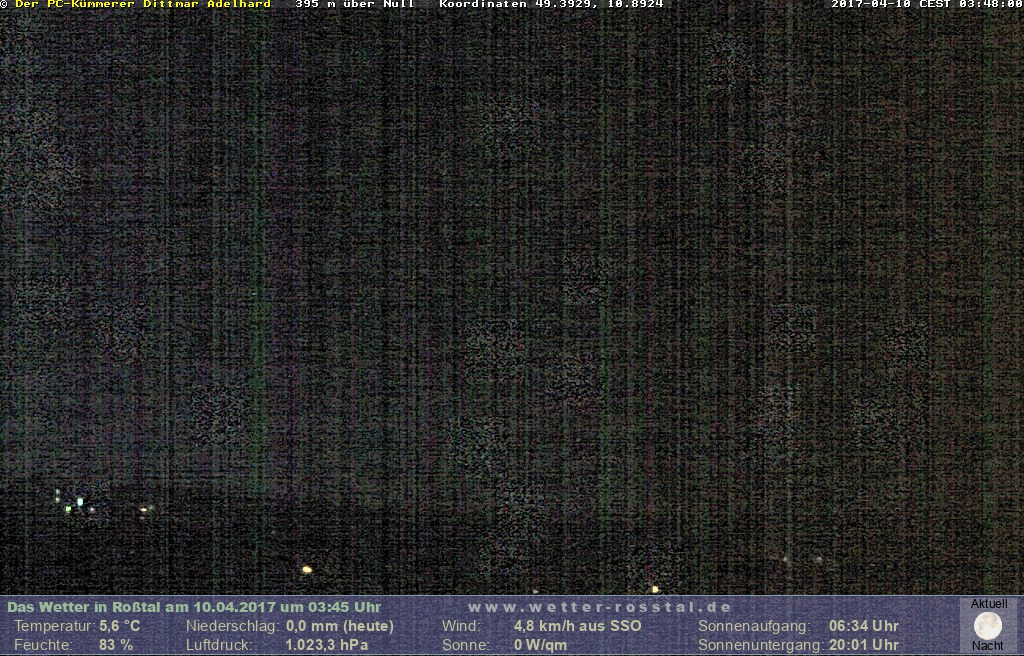
Task: Click the Niederschlag 0,0 mm value
Action: (x=339, y=626)
